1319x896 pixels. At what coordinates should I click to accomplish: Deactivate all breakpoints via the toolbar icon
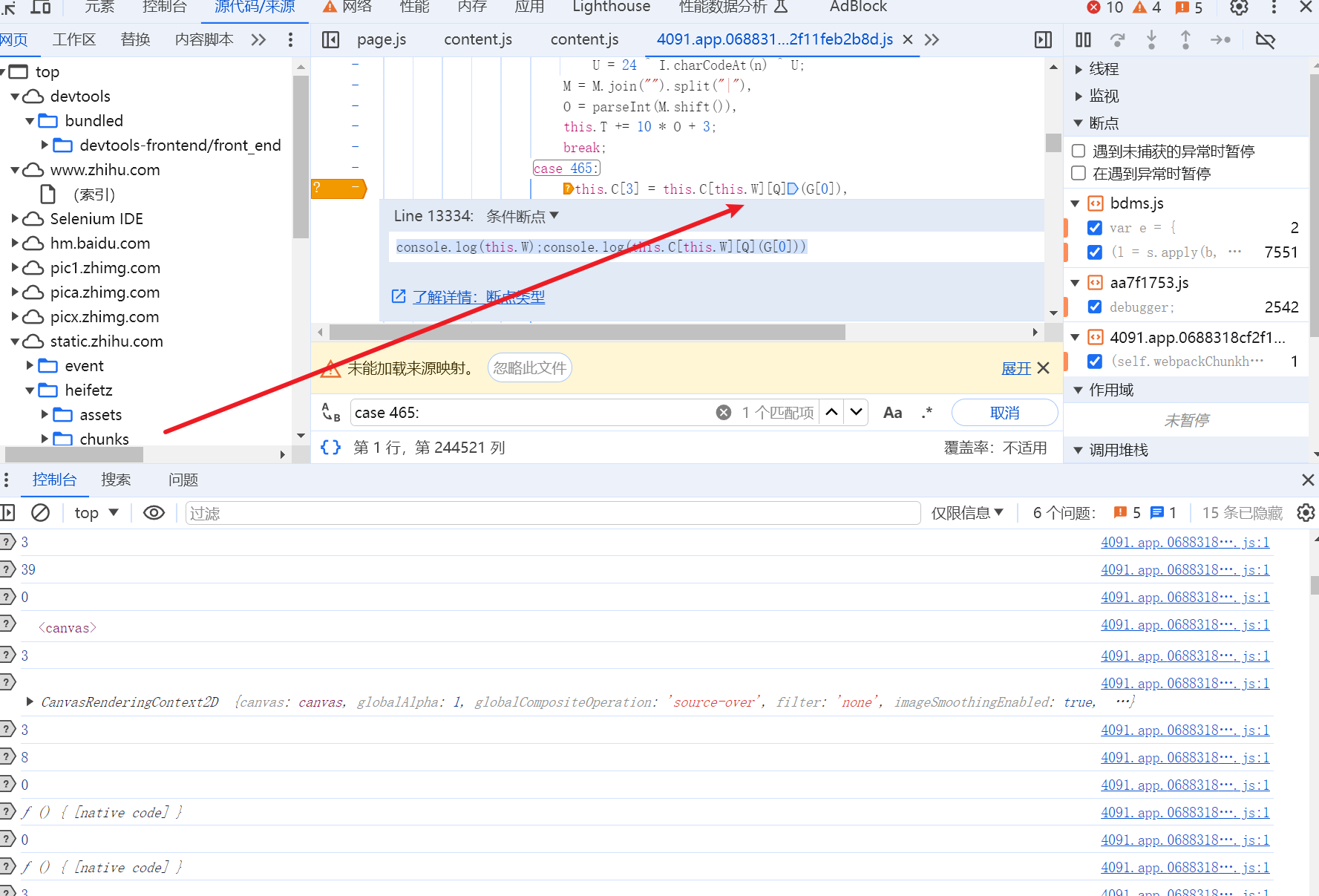coord(1265,40)
